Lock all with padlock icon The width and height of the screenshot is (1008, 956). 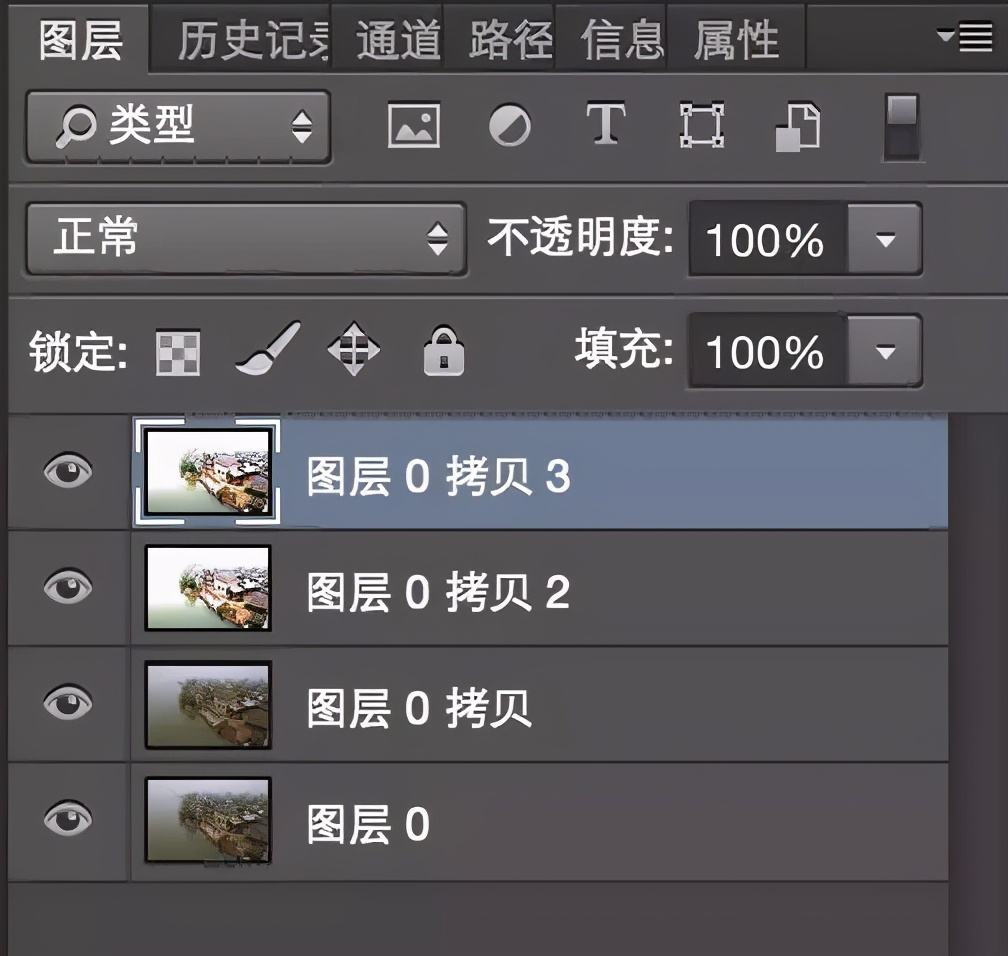click(444, 350)
